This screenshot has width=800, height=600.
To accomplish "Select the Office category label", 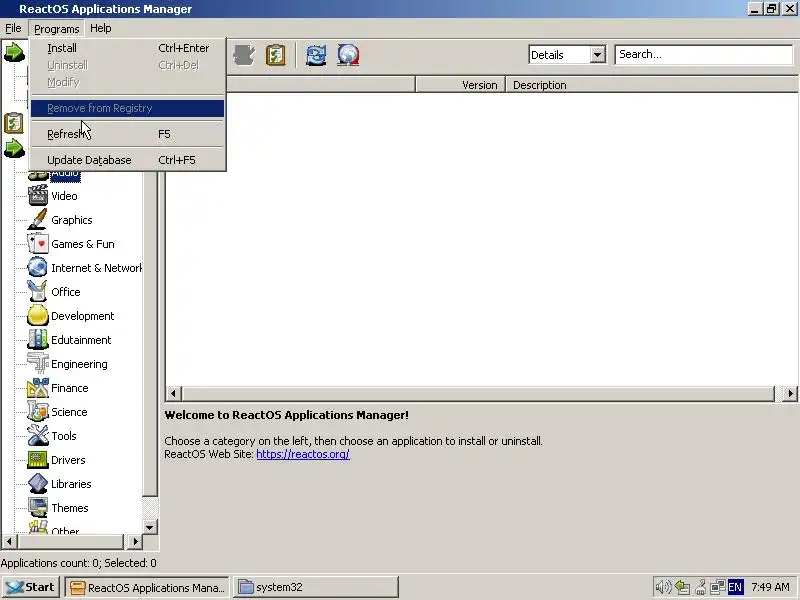I will point(66,292).
